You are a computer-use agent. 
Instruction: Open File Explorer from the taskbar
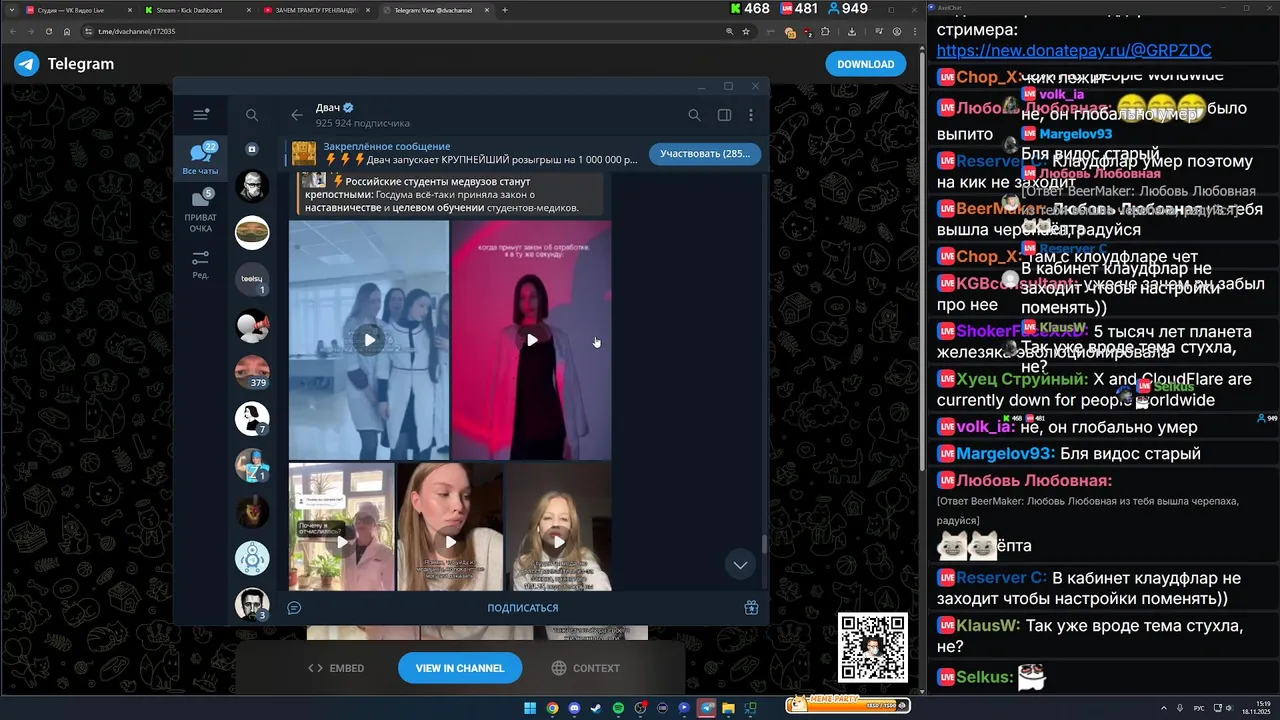coord(729,708)
